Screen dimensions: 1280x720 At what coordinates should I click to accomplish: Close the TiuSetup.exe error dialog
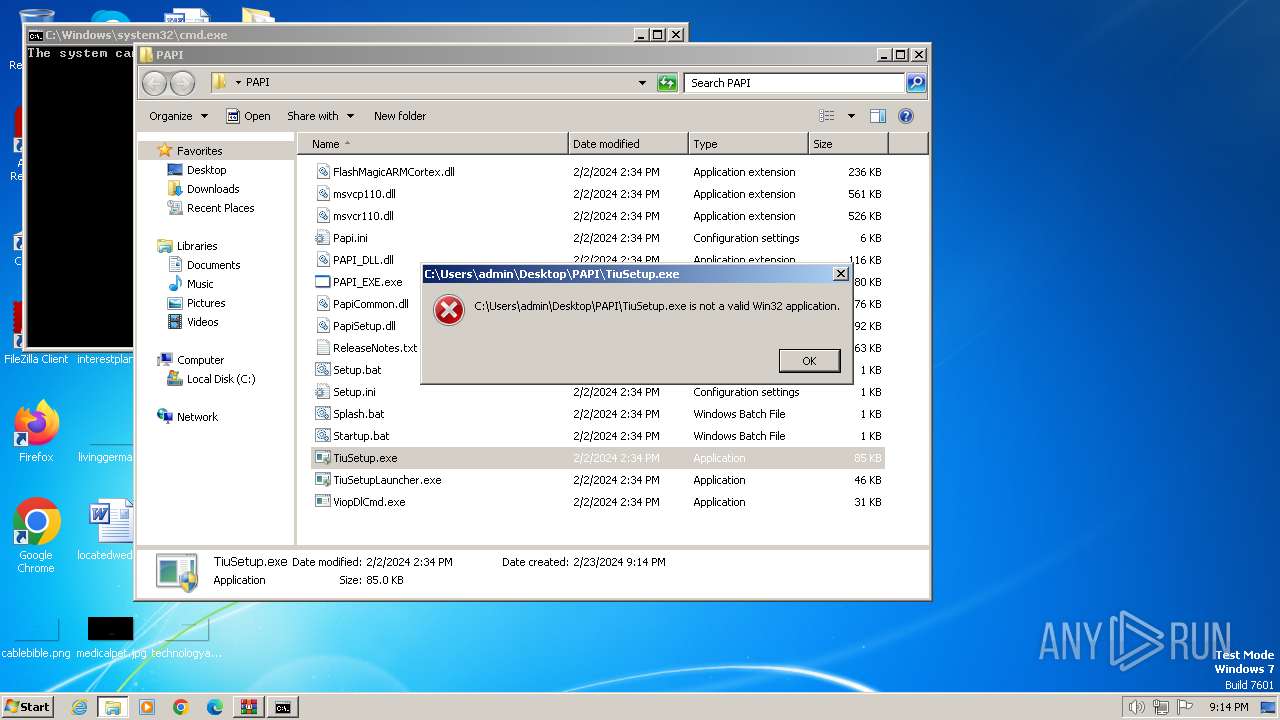click(x=840, y=273)
